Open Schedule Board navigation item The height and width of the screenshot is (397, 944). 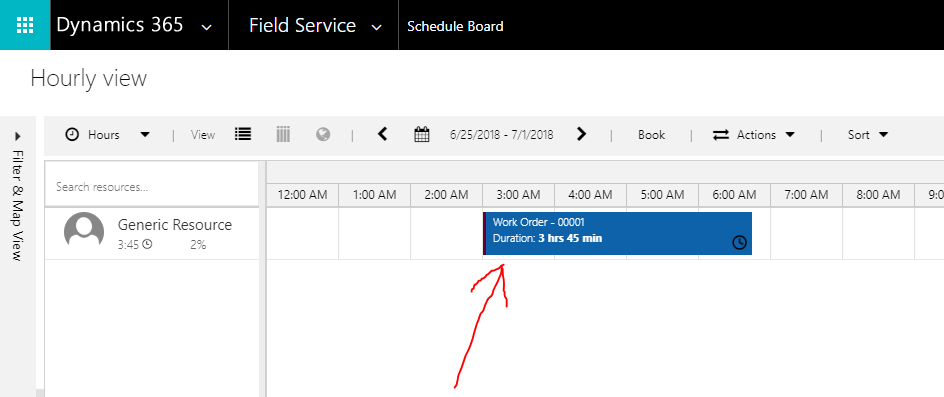455,26
